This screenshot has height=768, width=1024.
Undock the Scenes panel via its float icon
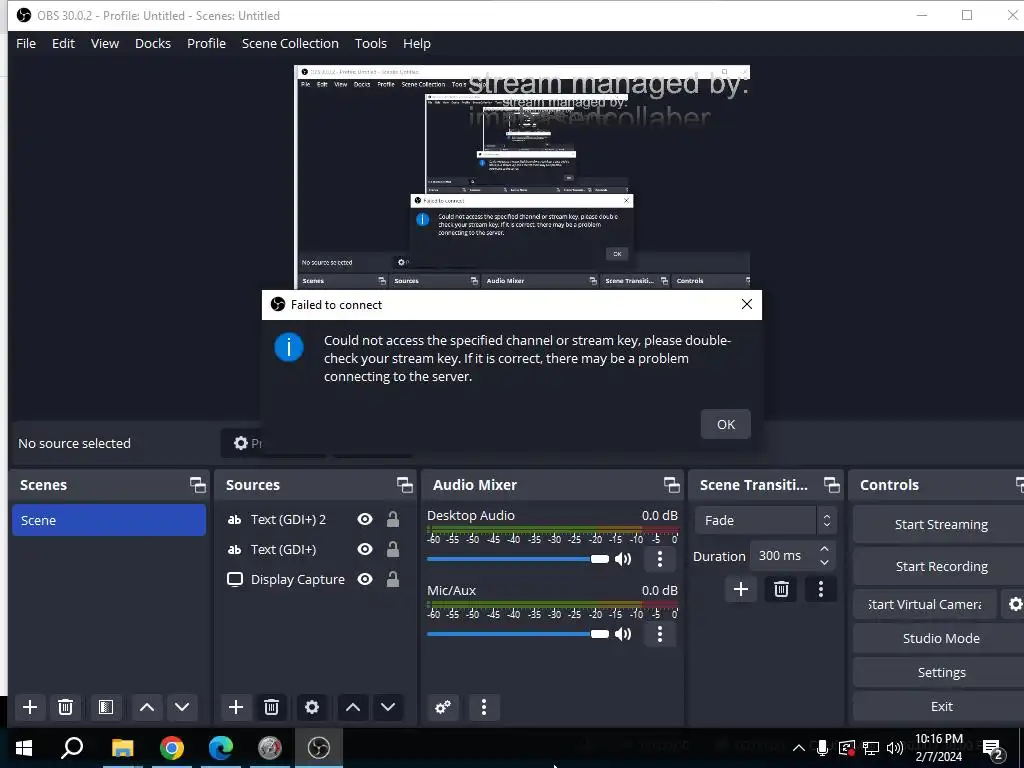click(x=197, y=485)
